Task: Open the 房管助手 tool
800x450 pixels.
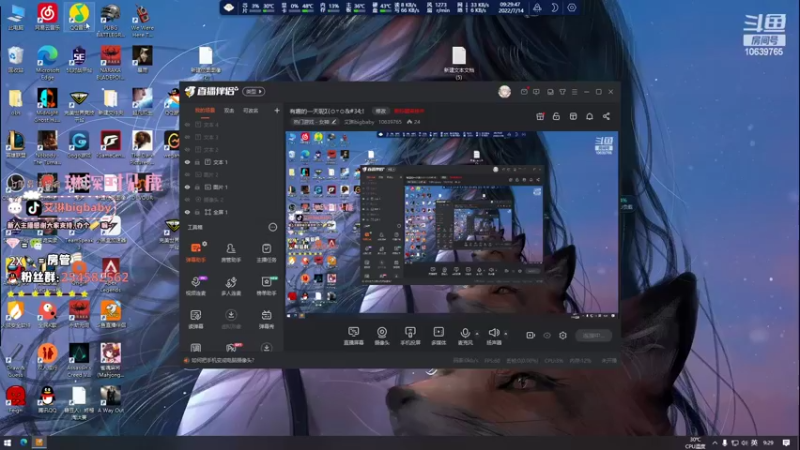Action: pos(231,252)
